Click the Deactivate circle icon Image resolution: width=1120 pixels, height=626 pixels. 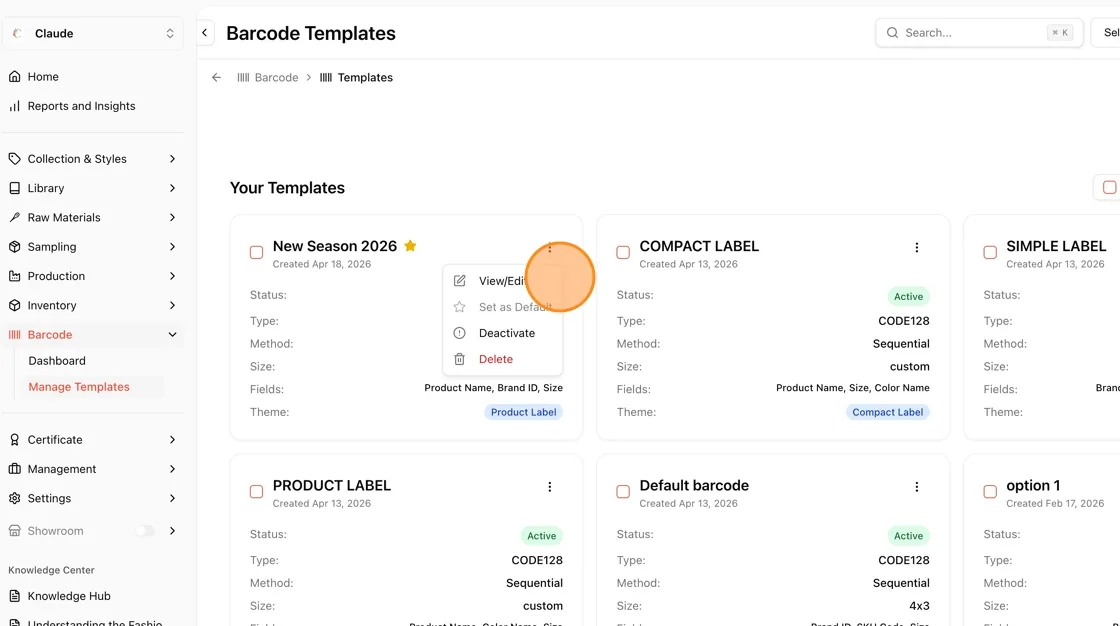click(x=459, y=333)
